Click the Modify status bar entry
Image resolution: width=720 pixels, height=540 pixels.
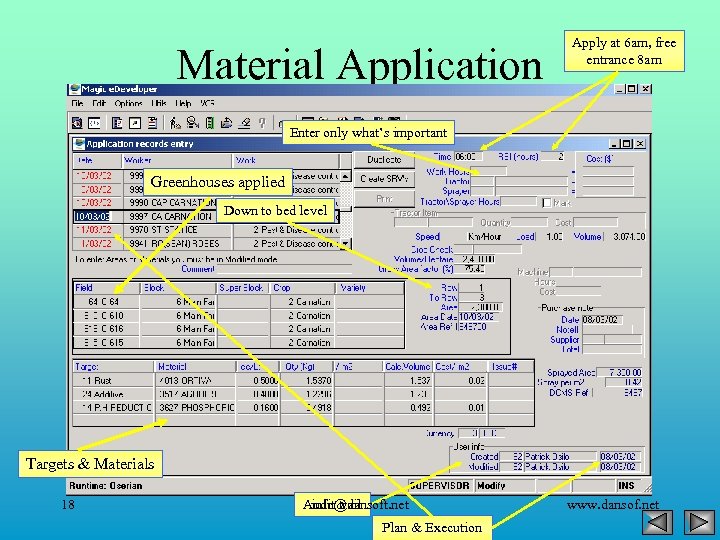504,485
